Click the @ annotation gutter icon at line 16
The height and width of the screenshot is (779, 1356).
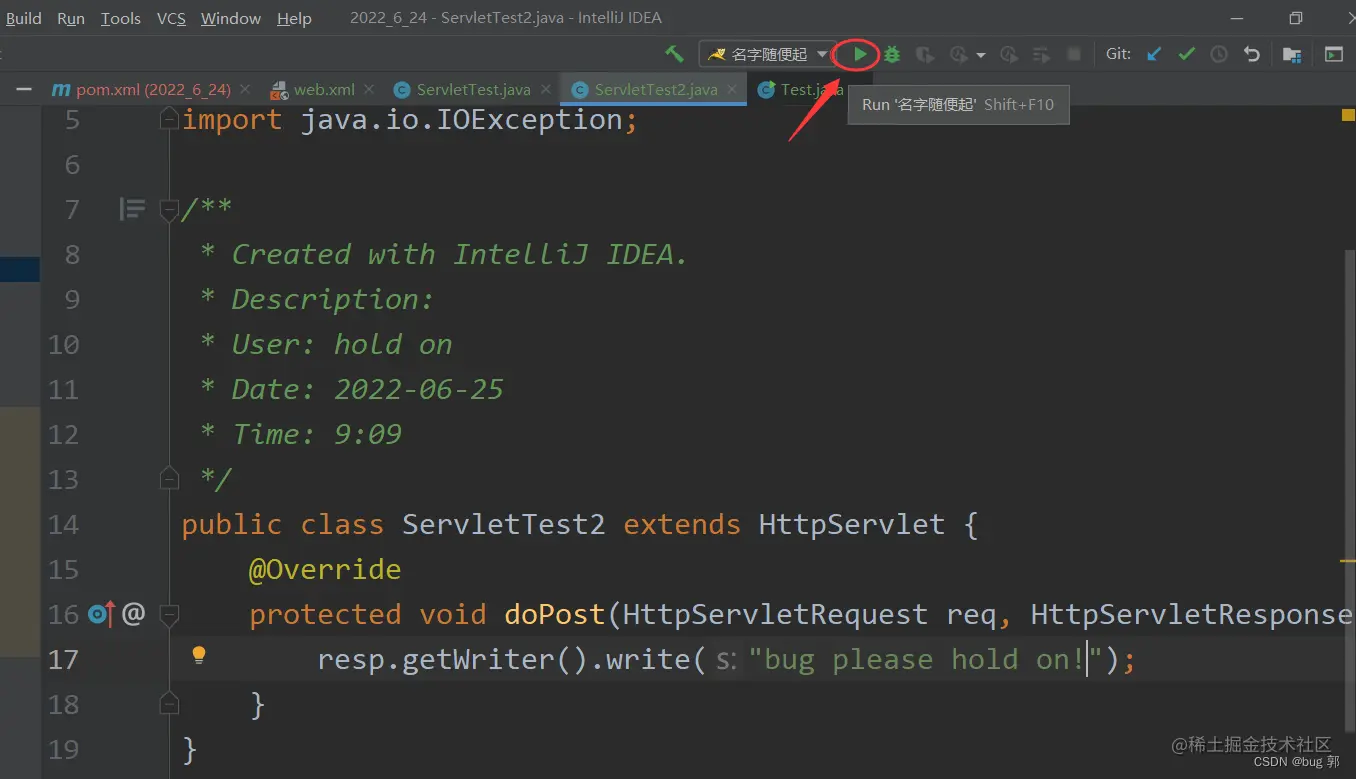tap(134, 613)
